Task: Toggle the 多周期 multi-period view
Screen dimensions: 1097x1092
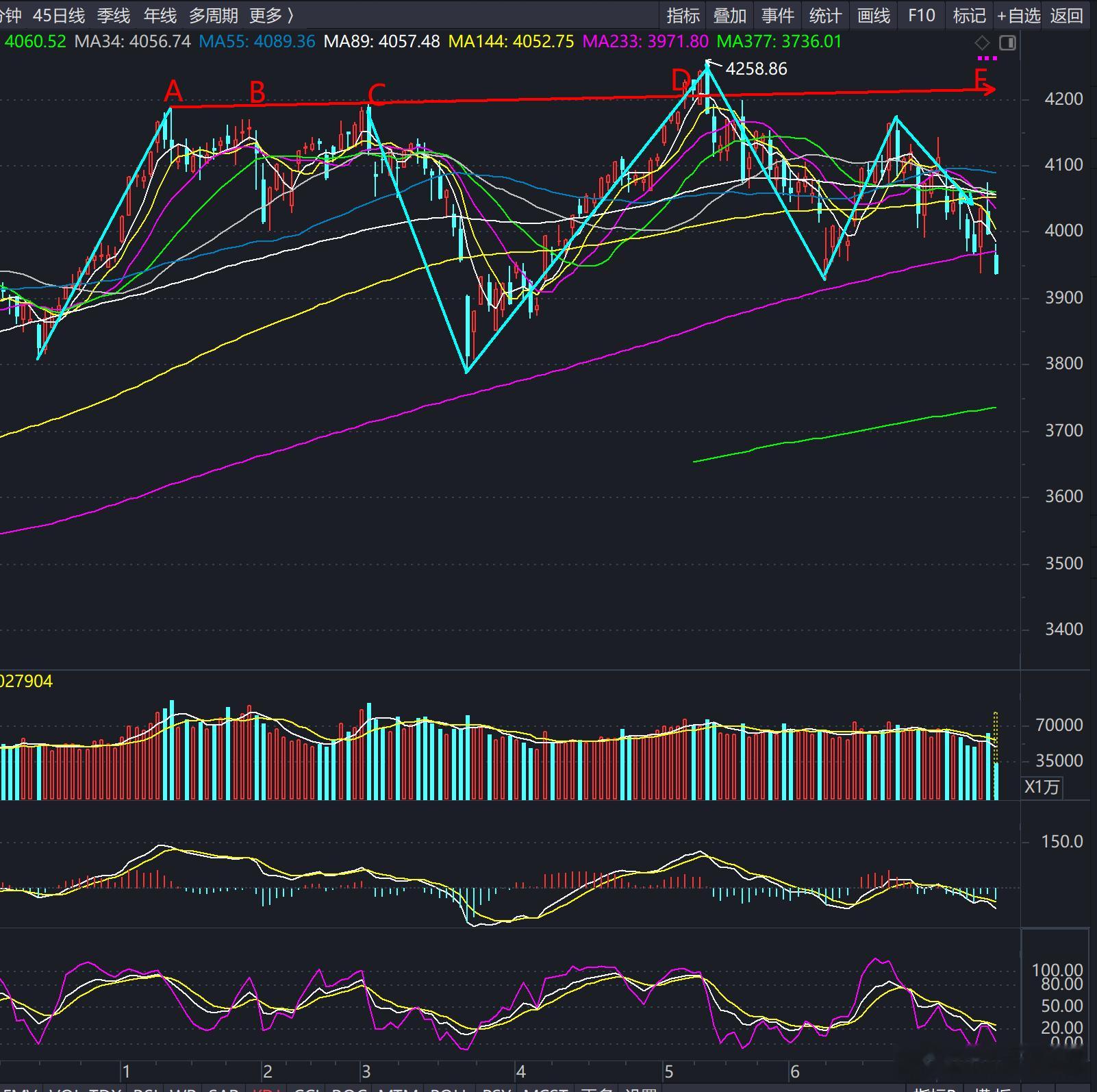Action: [x=213, y=15]
